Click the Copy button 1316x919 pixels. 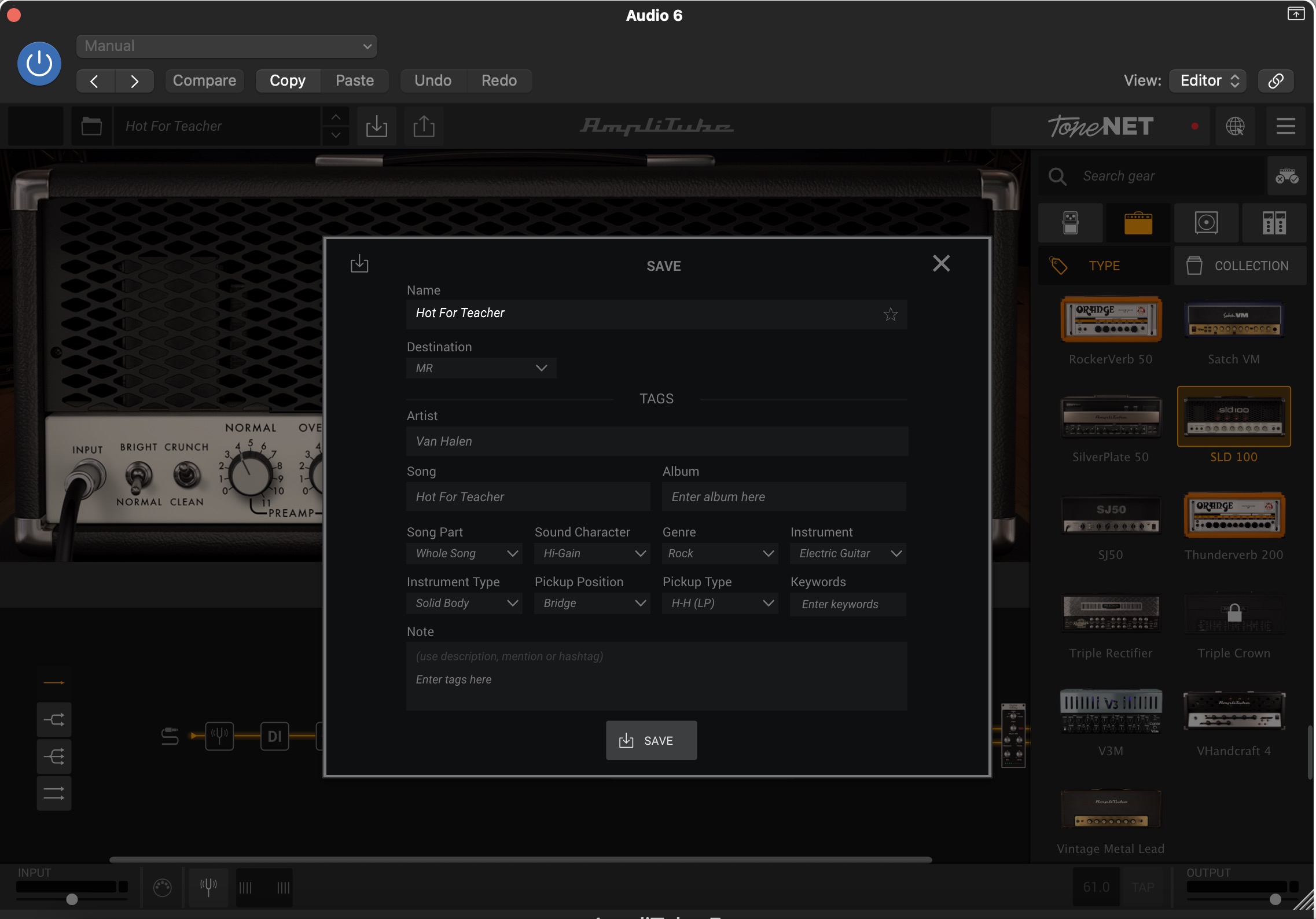coord(288,81)
